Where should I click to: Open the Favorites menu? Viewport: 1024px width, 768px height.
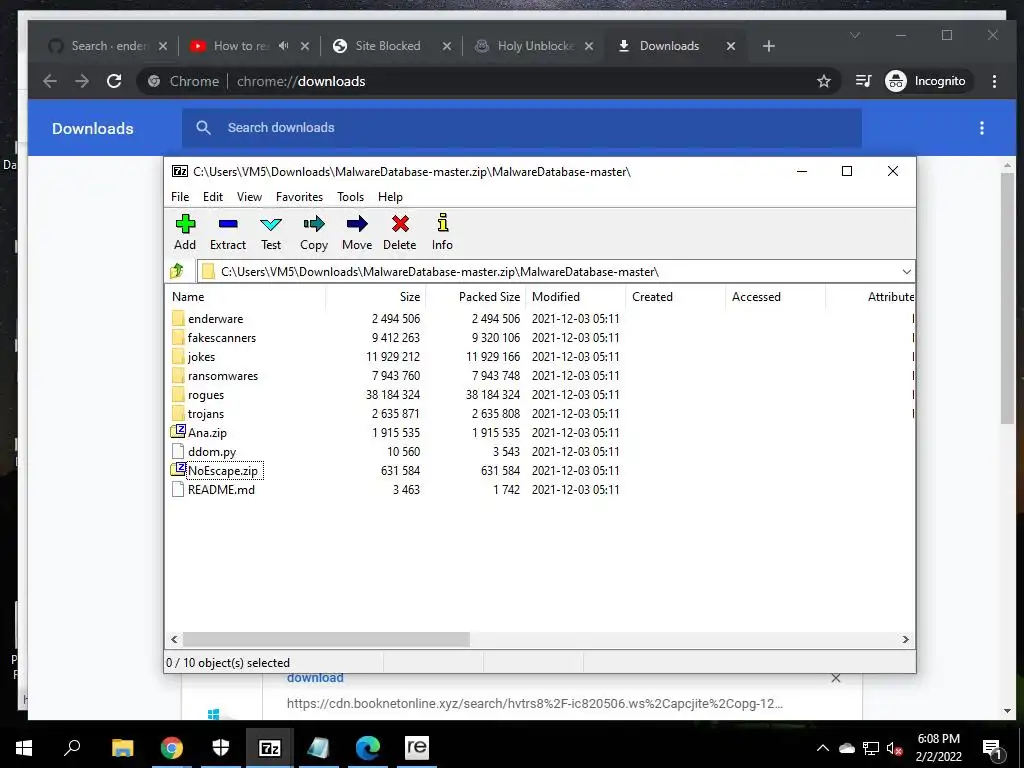pyautogui.click(x=299, y=197)
